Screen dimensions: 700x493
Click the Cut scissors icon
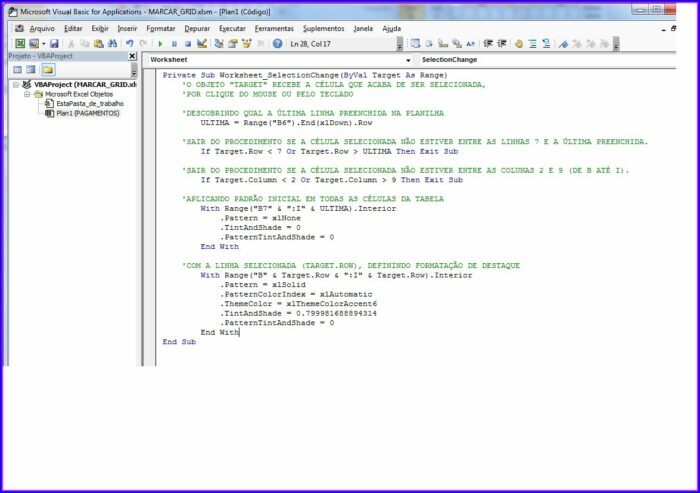coord(71,43)
